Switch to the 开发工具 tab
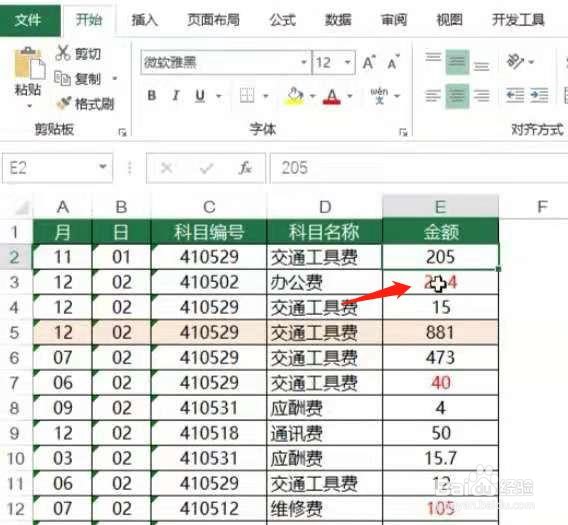The image size is (568, 525). [518, 20]
